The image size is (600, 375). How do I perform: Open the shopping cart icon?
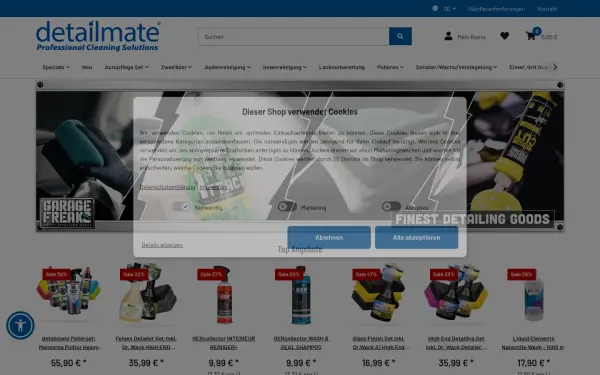point(531,36)
